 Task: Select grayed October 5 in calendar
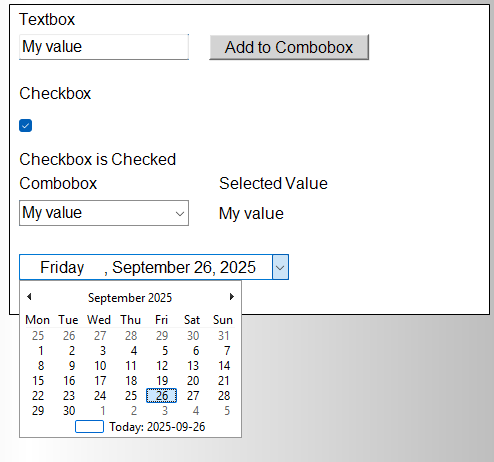click(227, 411)
